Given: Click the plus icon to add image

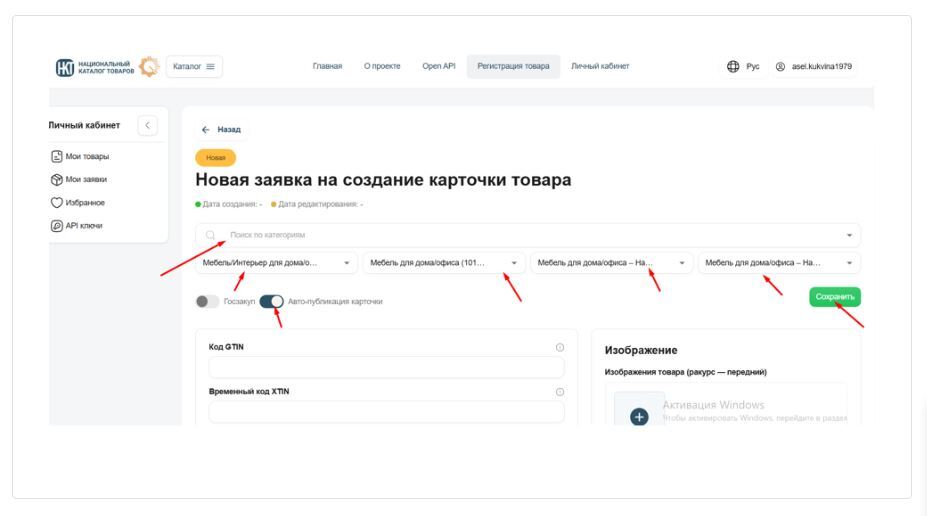Looking at the screenshot, I should click(639, 417).
